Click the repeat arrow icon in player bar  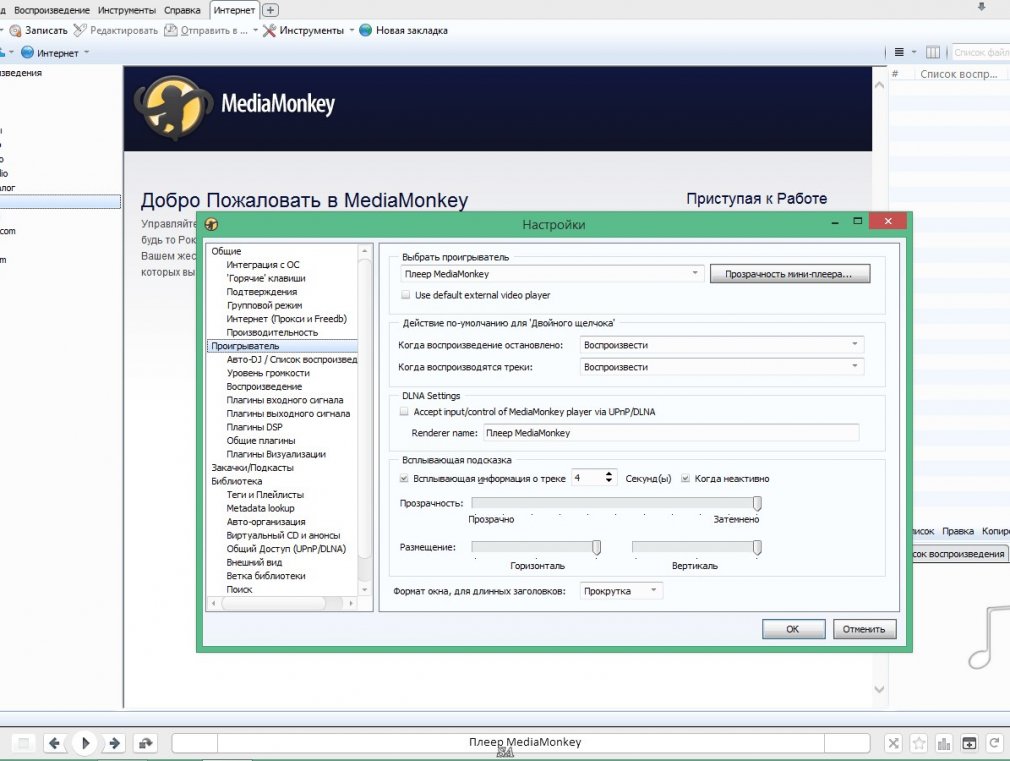(994, 744)
